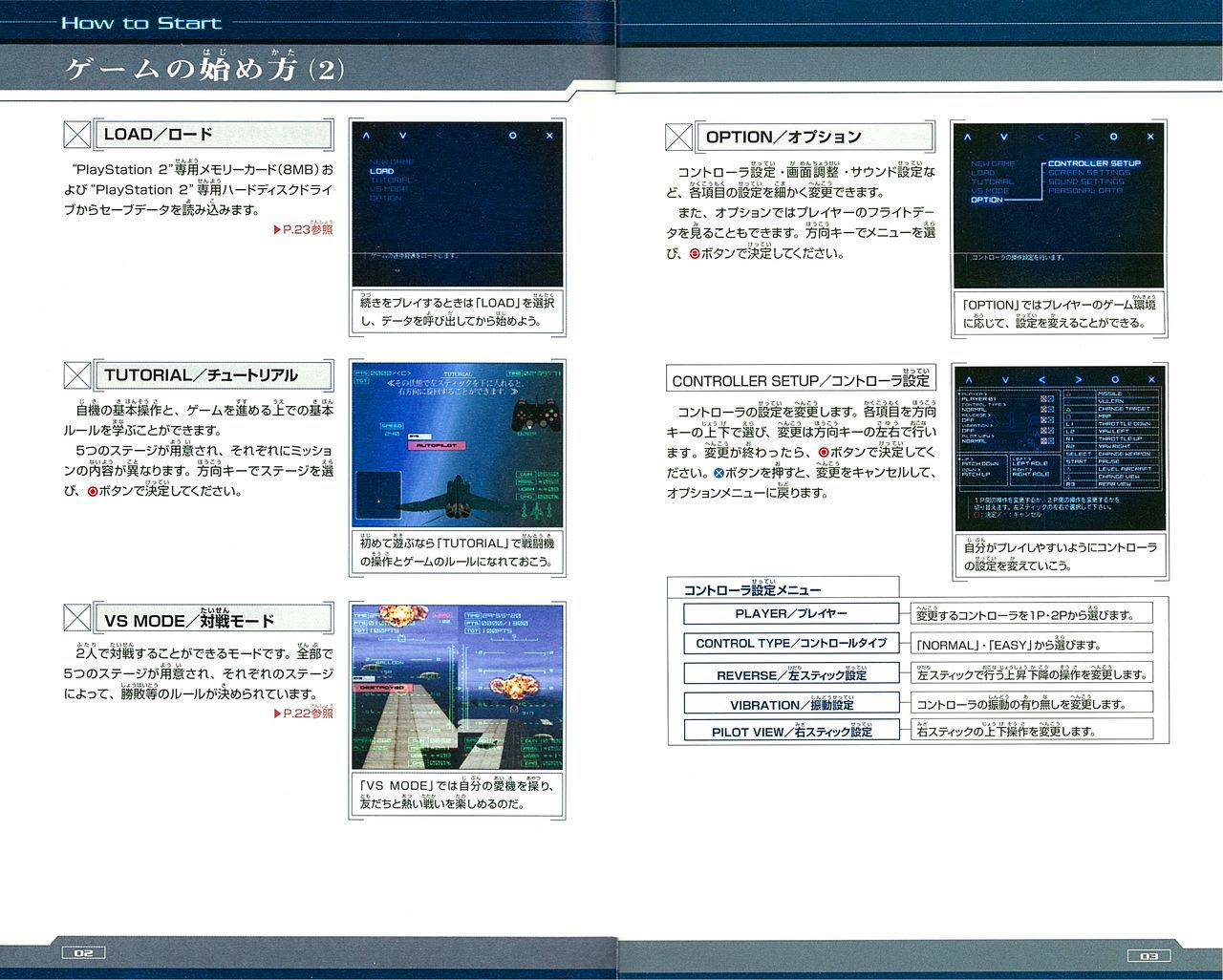Click the MISSILE row in the button mapping list
The height and width of the screenshot is (980, 1223).
(x=1111, y=394)
